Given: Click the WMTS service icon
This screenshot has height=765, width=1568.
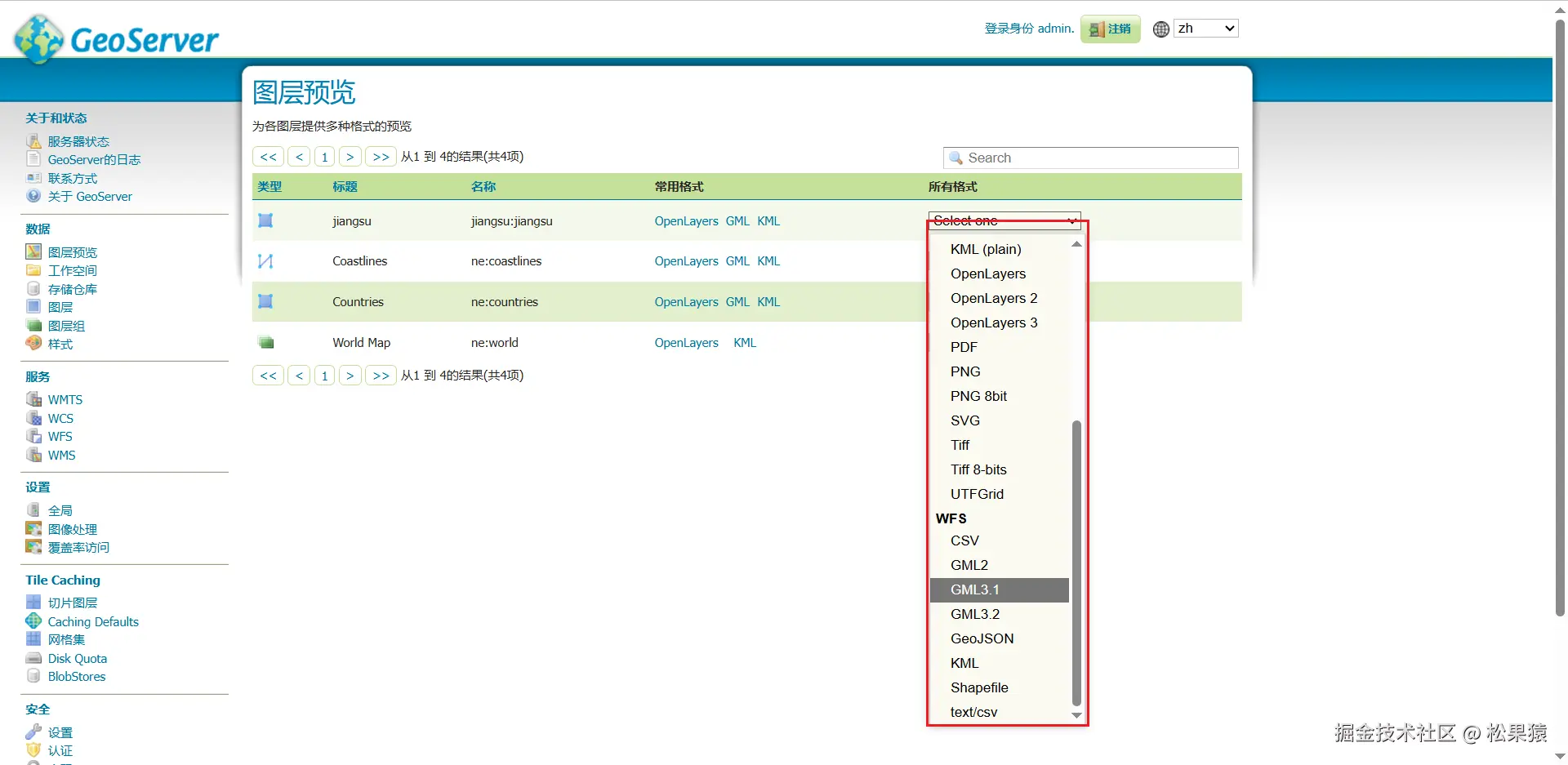Looking at the screenshot, I should point(33,399).
